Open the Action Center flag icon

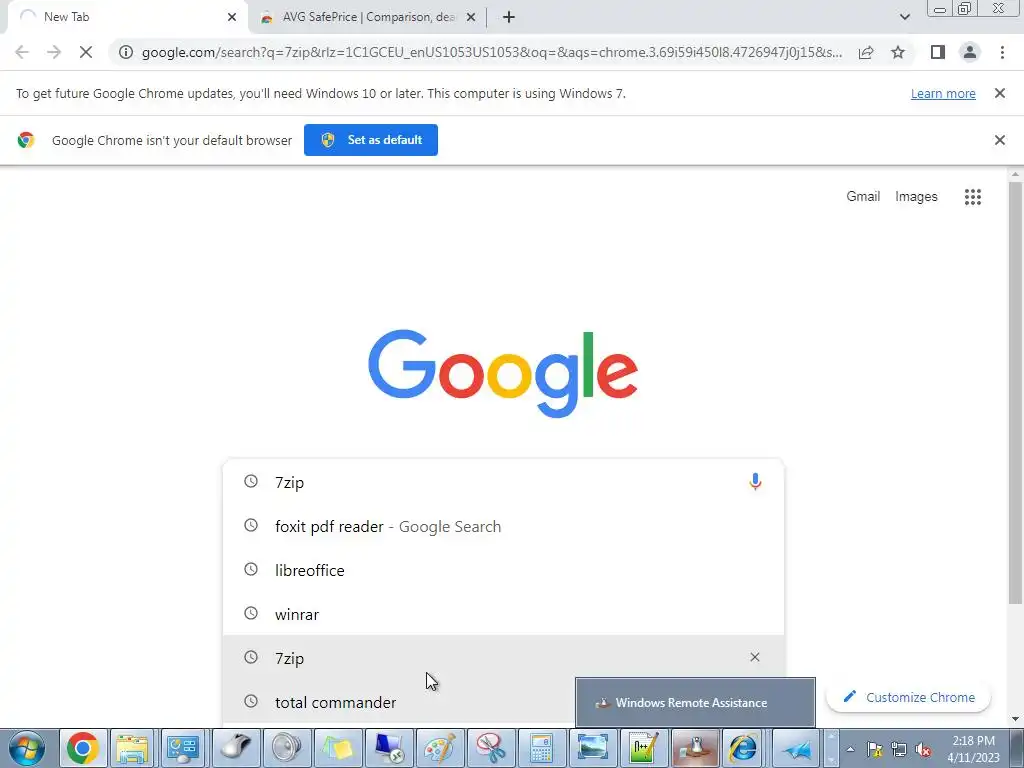874,750
